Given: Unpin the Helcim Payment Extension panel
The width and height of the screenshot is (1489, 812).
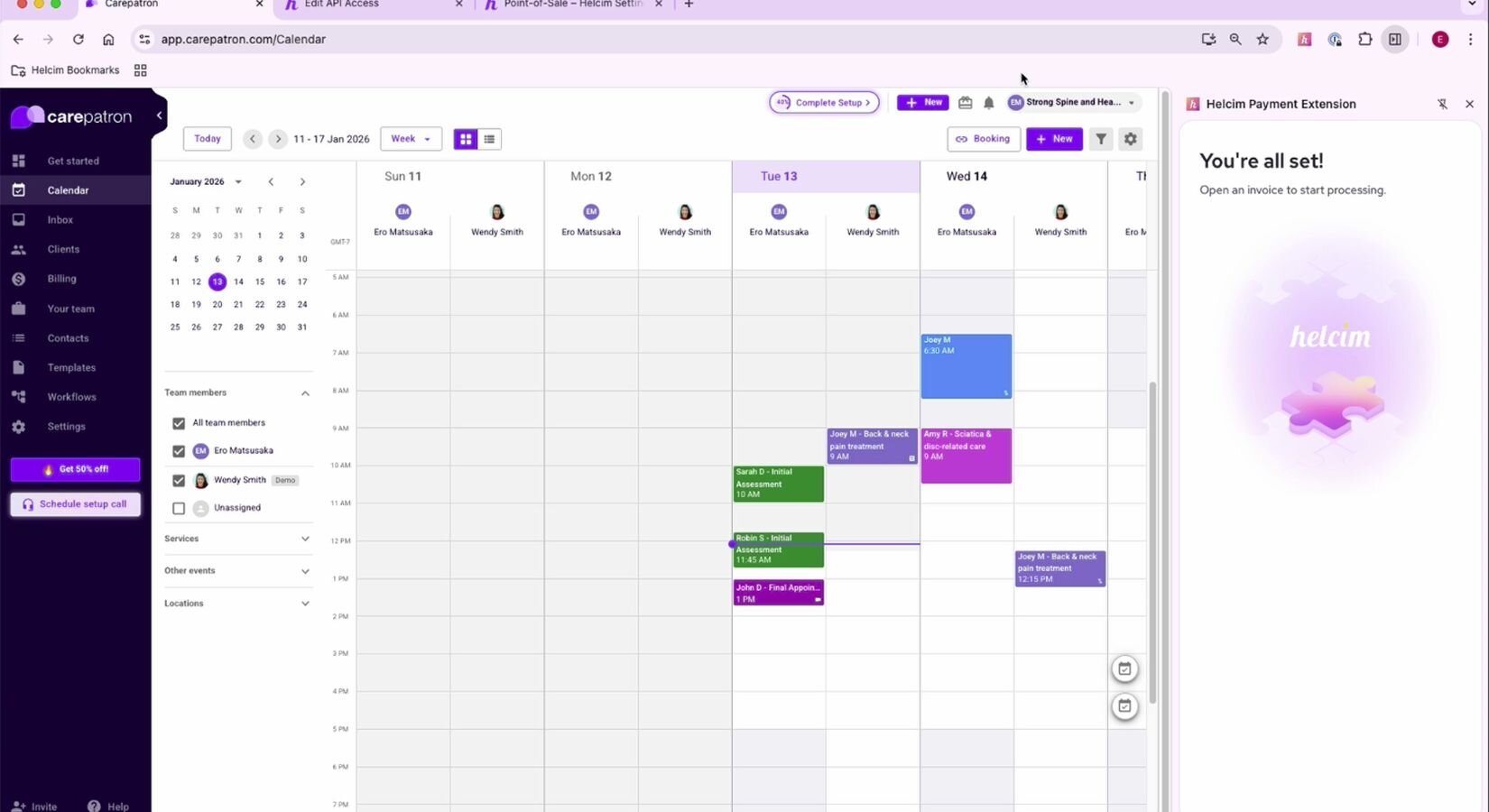Looking at the screenshot, I should tap(1442, 104).
